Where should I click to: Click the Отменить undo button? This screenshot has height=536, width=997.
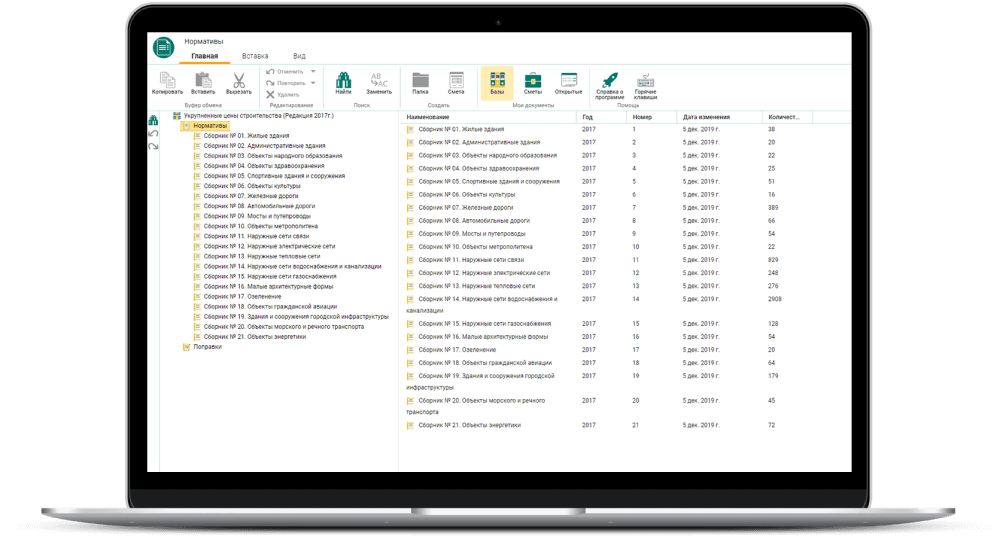click(285, 72)
